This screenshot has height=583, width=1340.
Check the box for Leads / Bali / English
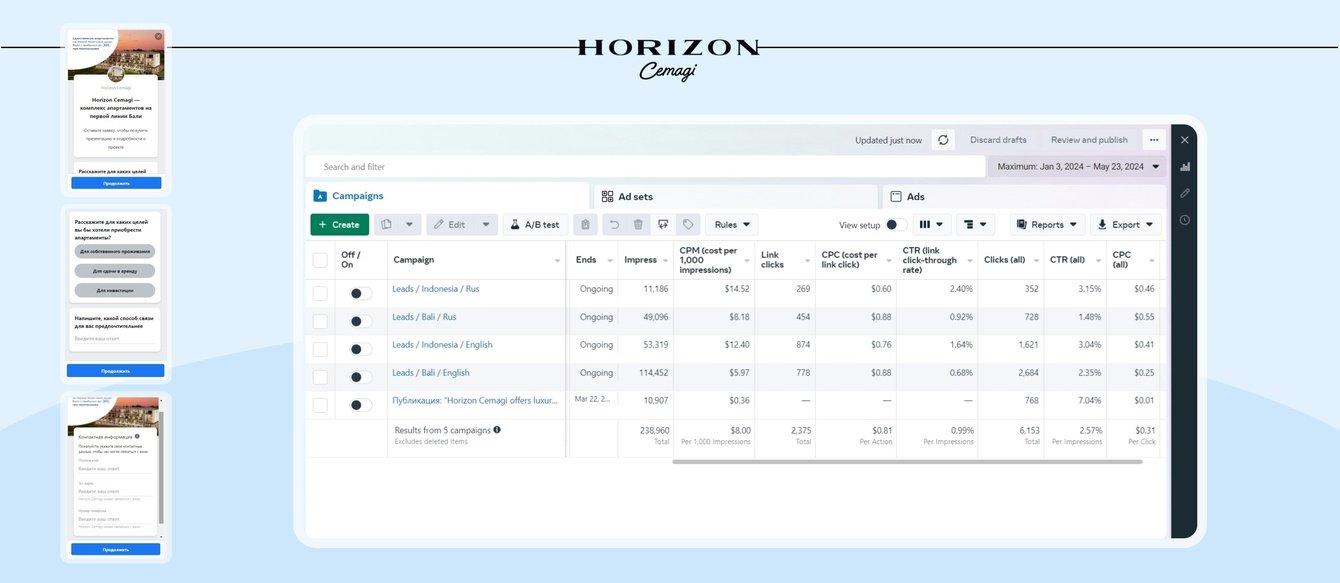[320, 377]
